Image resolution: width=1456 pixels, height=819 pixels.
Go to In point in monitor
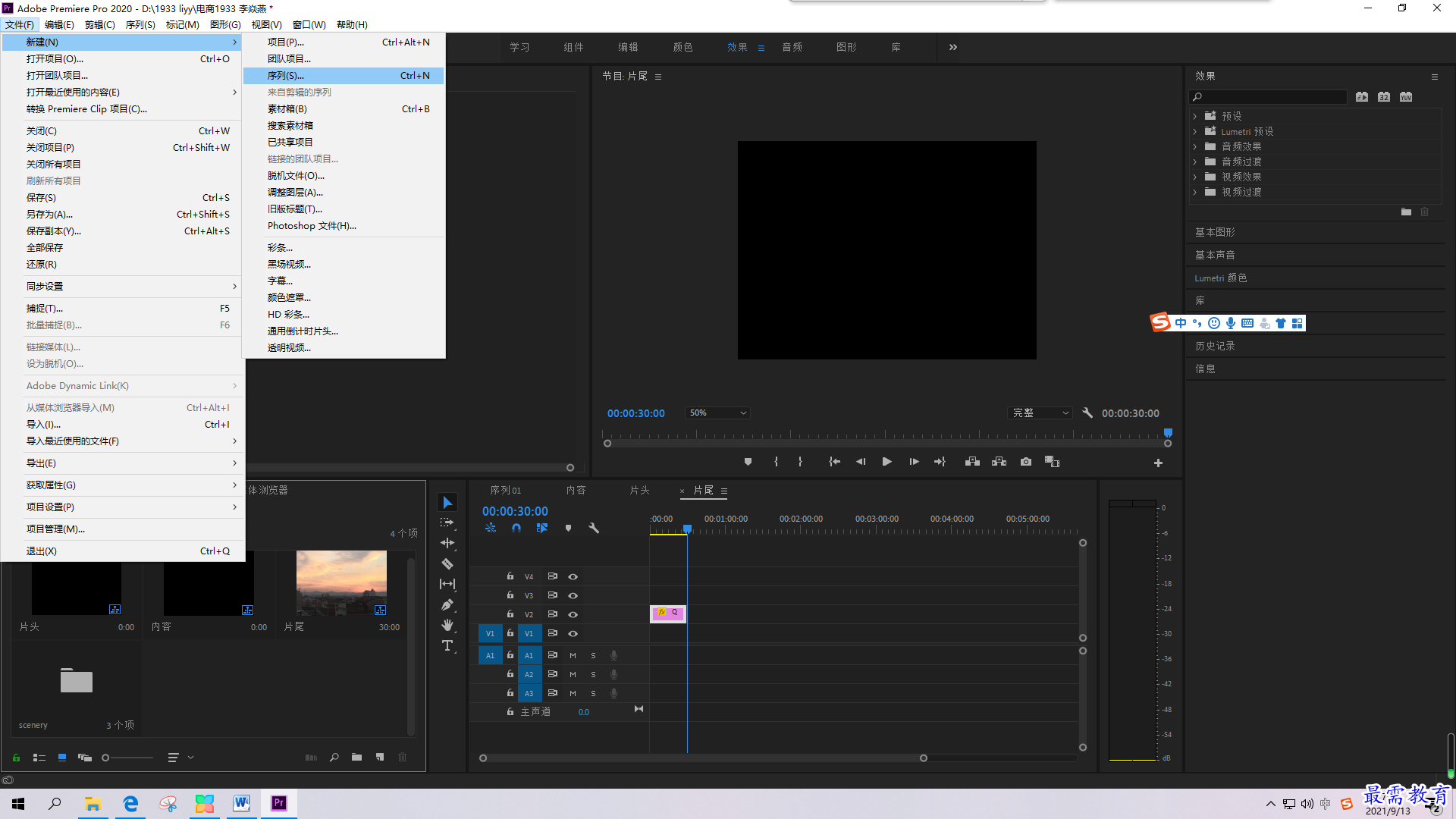pyautogui.click(x=834, y=462)
